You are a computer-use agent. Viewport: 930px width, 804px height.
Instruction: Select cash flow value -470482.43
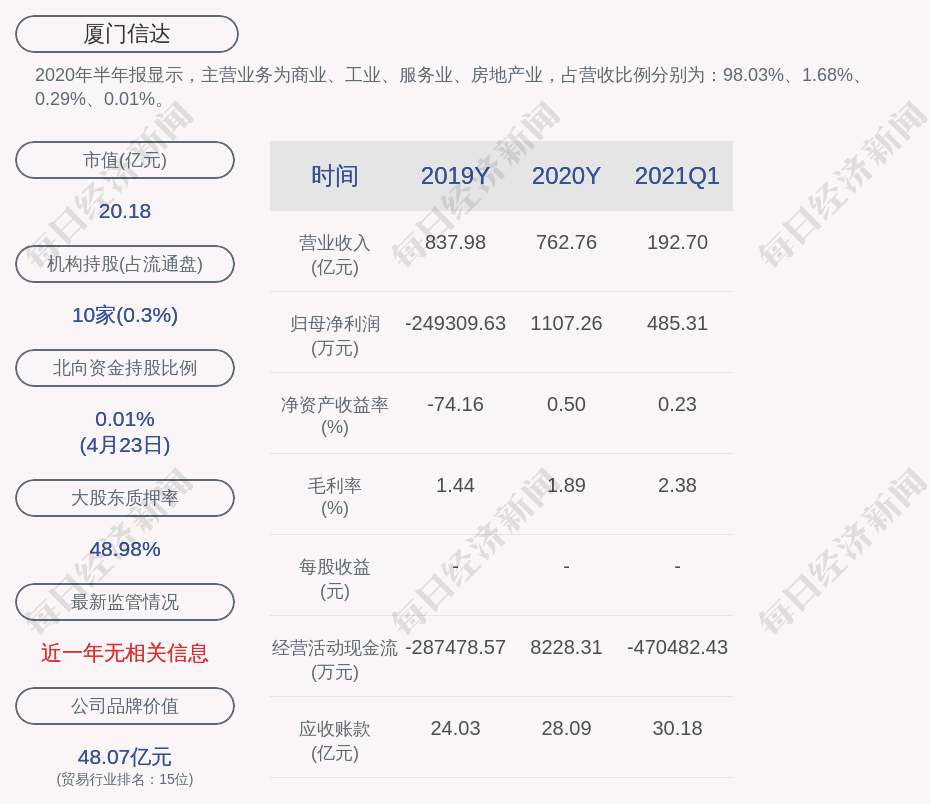click(x=677, y=647)
